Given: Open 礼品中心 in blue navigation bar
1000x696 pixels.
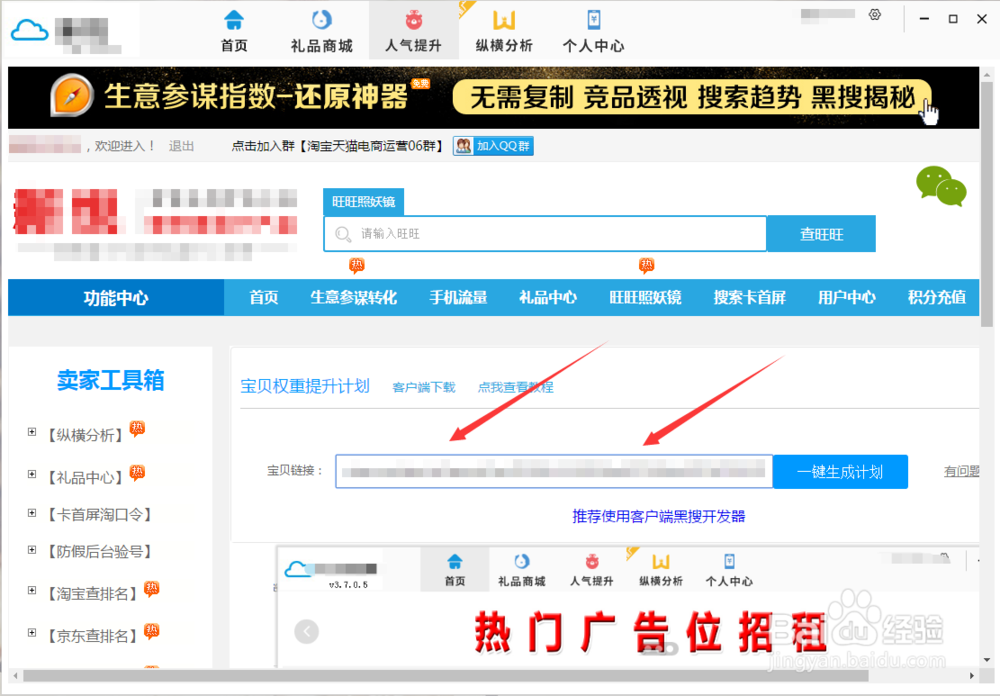Looking at the screenshot, I should pos(548,297).
